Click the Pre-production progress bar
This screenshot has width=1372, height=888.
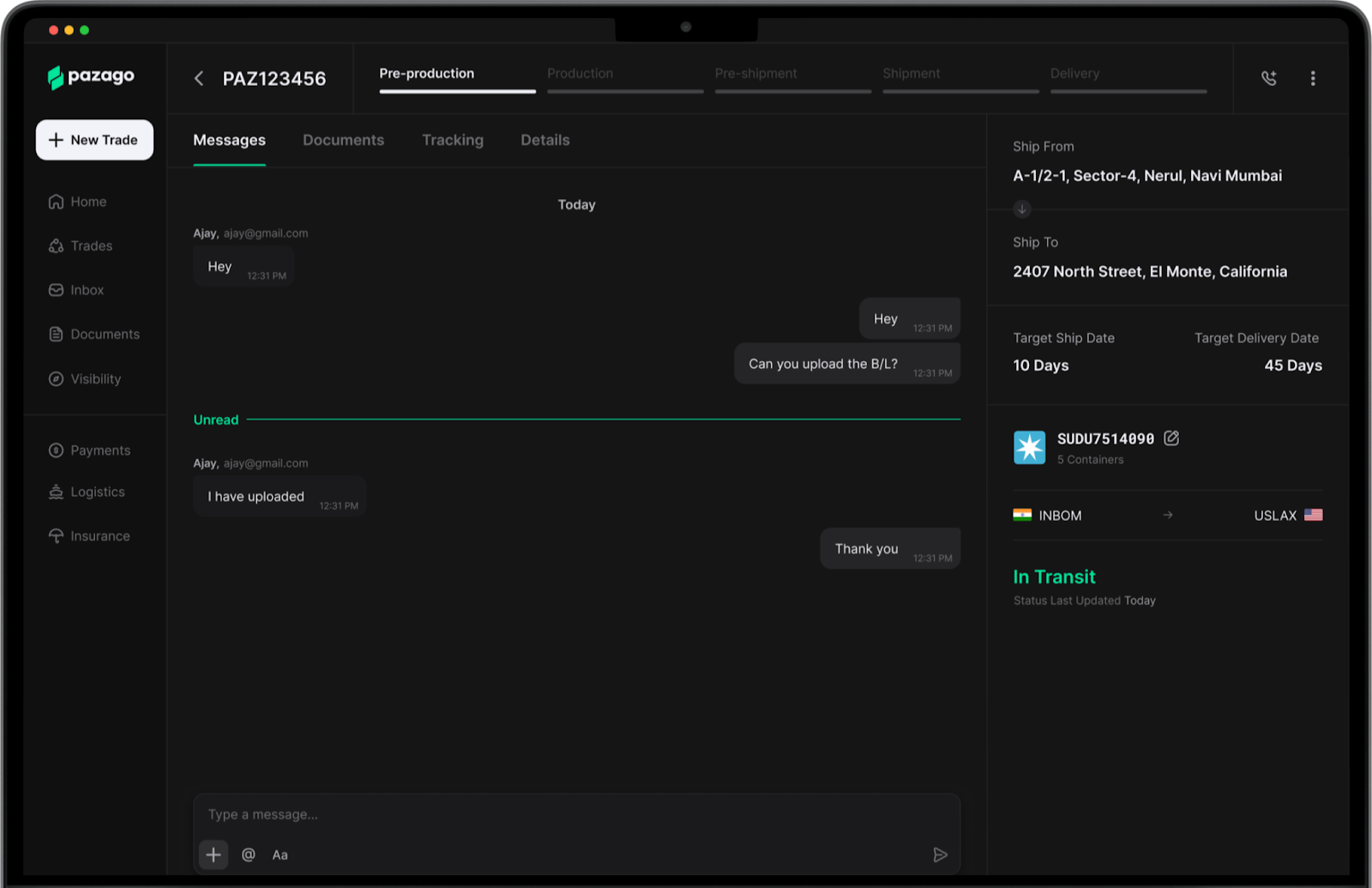point(457,89)
